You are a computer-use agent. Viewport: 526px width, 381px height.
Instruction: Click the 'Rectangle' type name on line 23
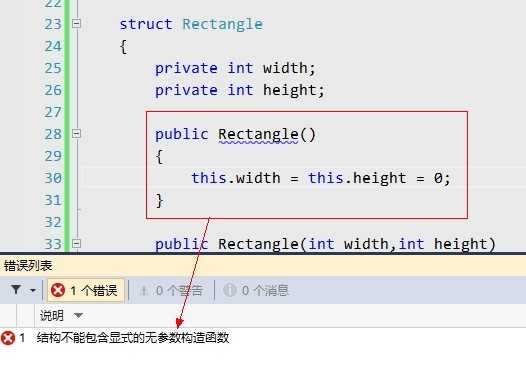[x=223, y=25]
